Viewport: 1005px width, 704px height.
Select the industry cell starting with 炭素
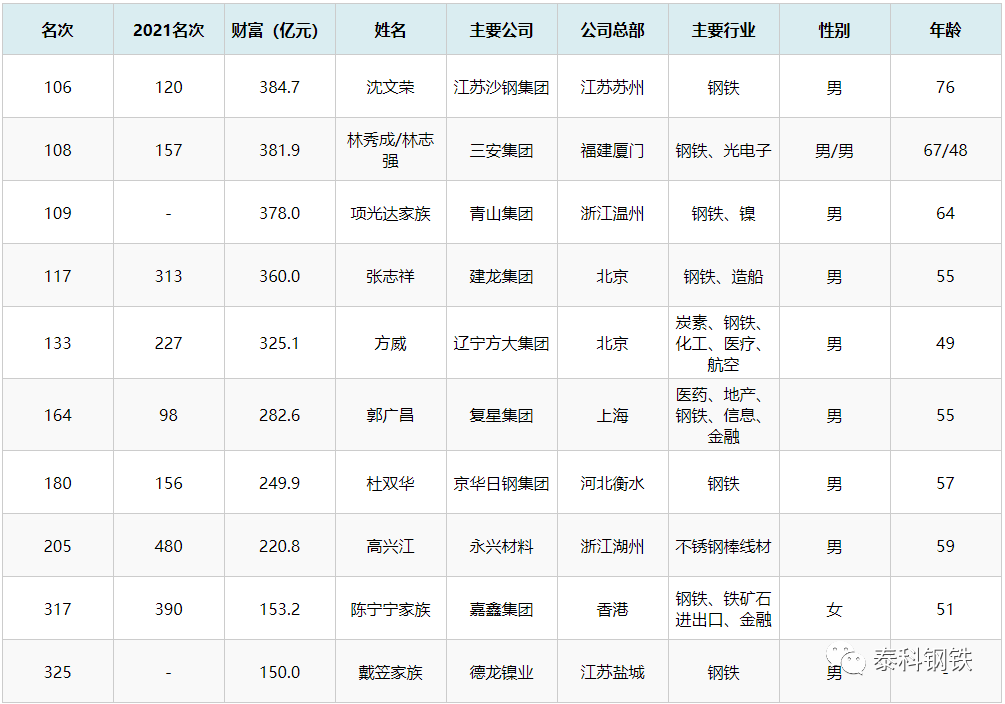click(x=723, y=344)
